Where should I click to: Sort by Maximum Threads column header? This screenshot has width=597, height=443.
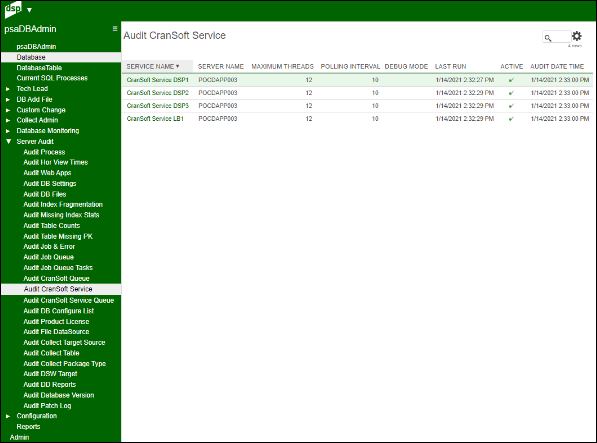pos(283,66)
